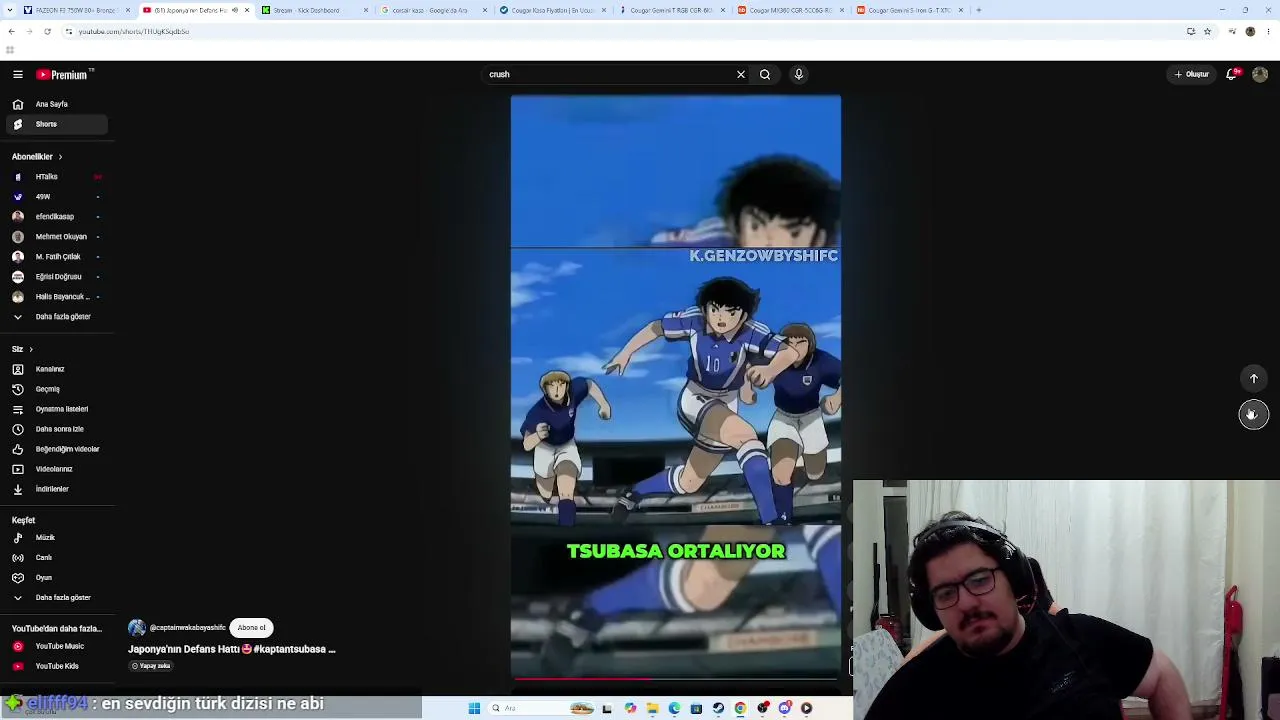Open Videolarınız in the sidebar
Viewport: 1280px width, 720px height.
coord(57,469)
